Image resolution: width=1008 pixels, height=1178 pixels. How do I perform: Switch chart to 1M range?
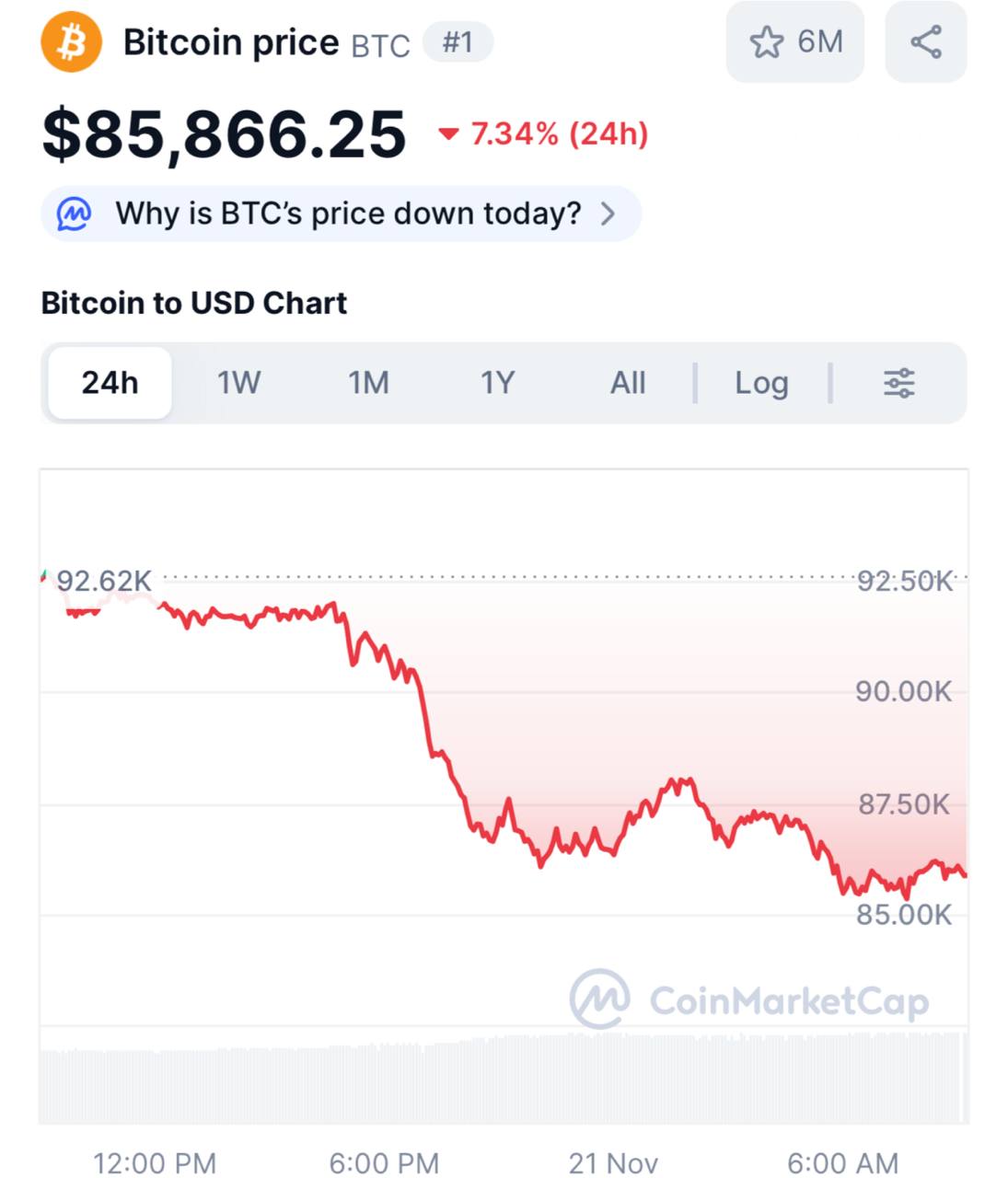click(x=368, y=383)
